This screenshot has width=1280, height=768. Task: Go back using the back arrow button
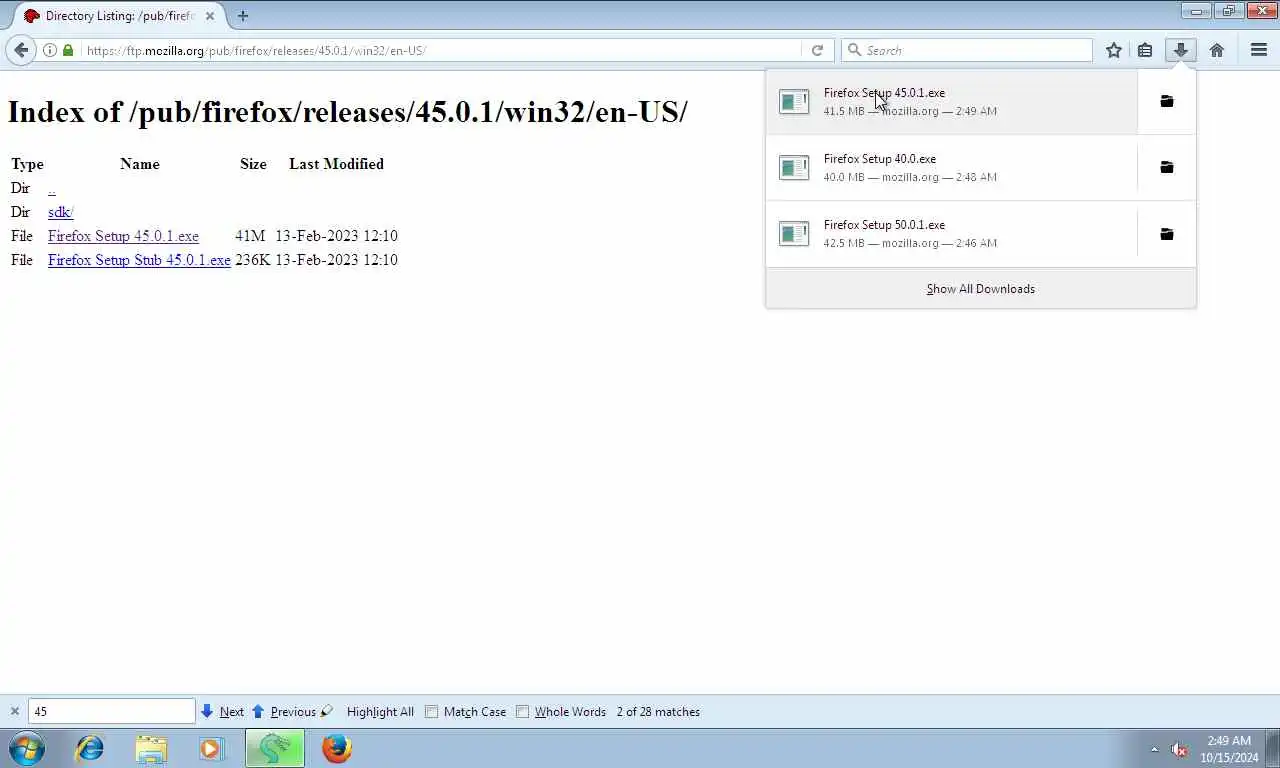click(21, 50)
